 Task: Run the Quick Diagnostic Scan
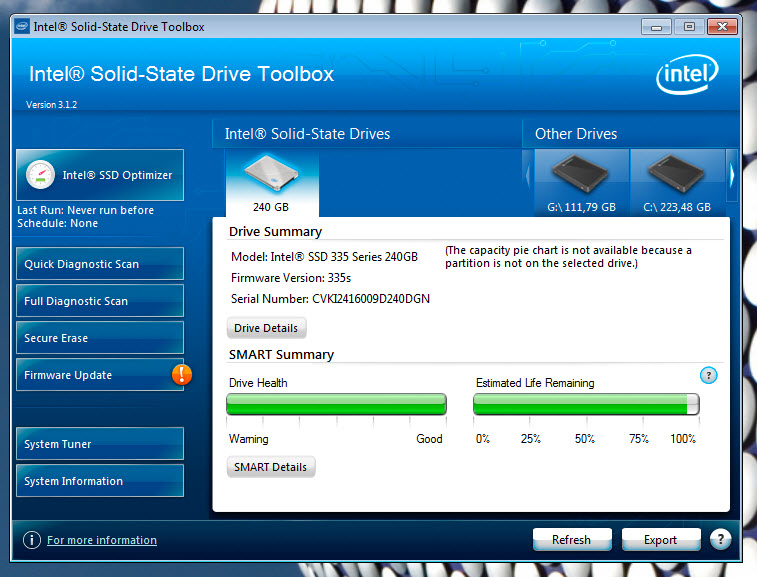[x=100, y=264]
